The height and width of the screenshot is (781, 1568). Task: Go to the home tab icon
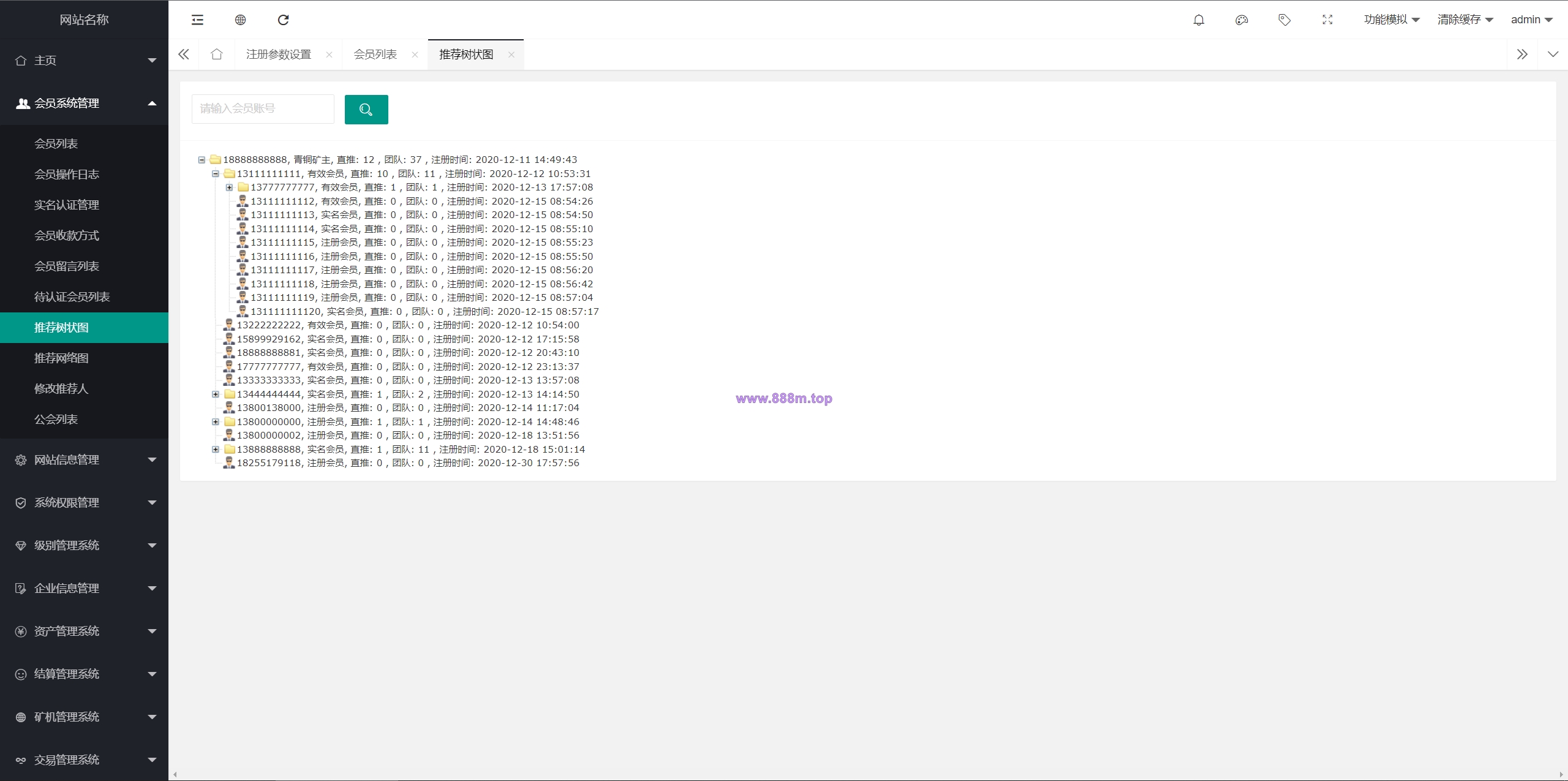[216, 55]
